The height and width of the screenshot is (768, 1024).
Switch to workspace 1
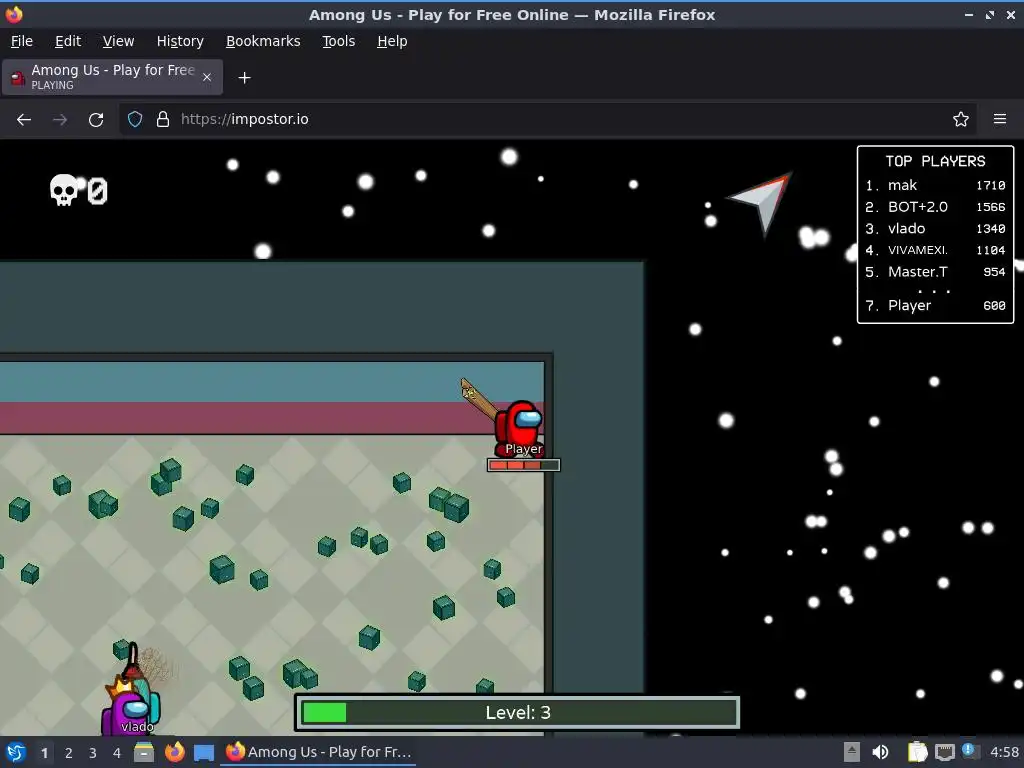pos(44,753)
